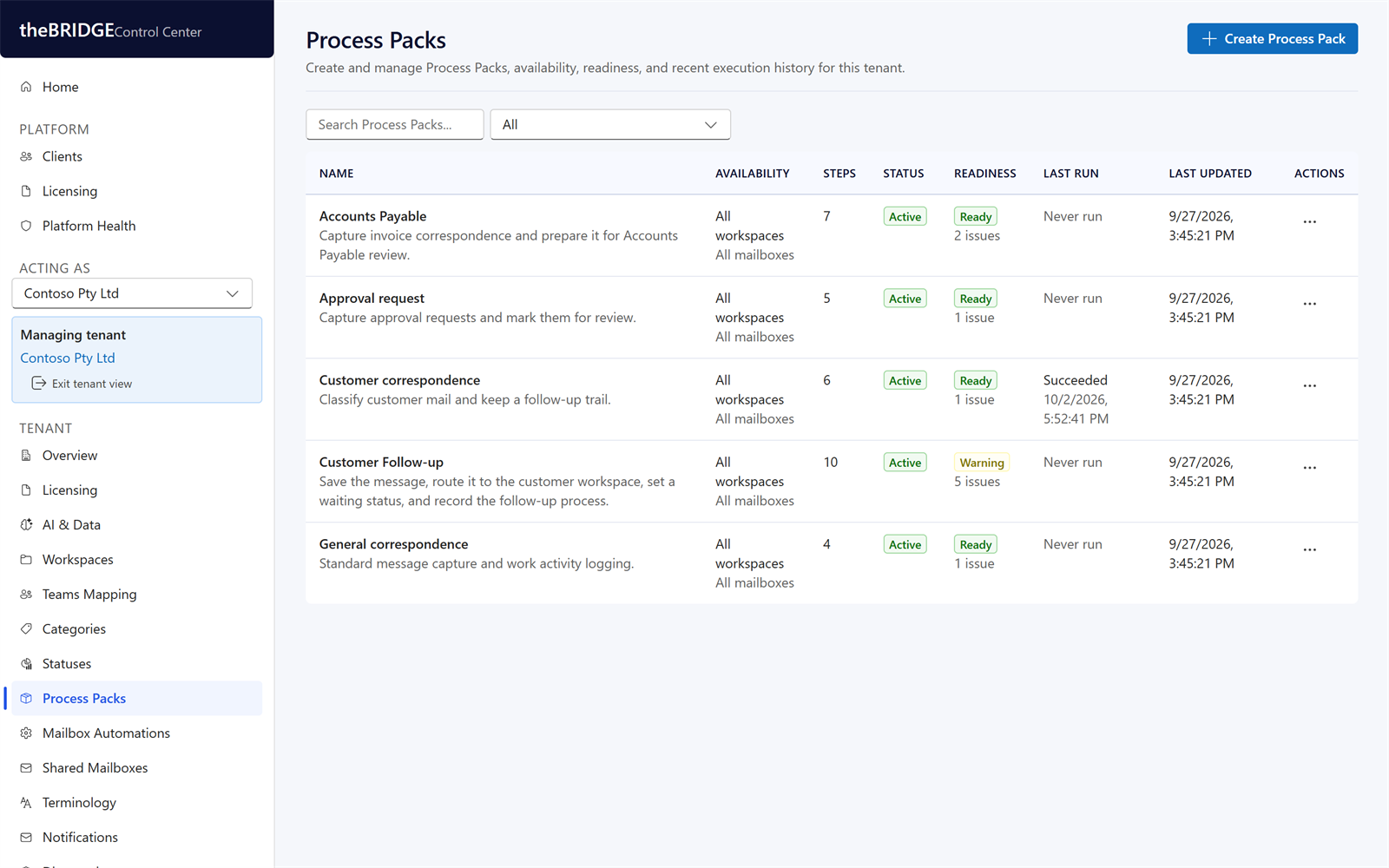Click the Statuses icon

(26, 663)
